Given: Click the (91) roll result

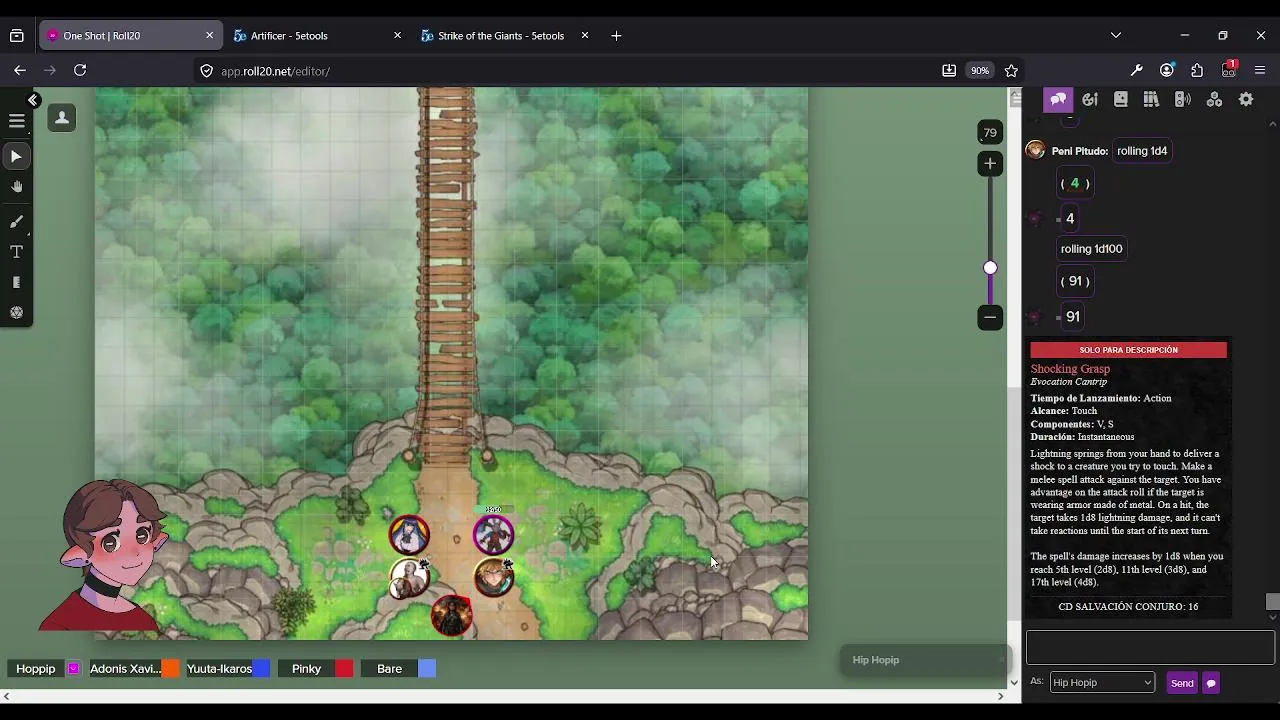Looking at the screenshot, I should tap(1075, 281).
